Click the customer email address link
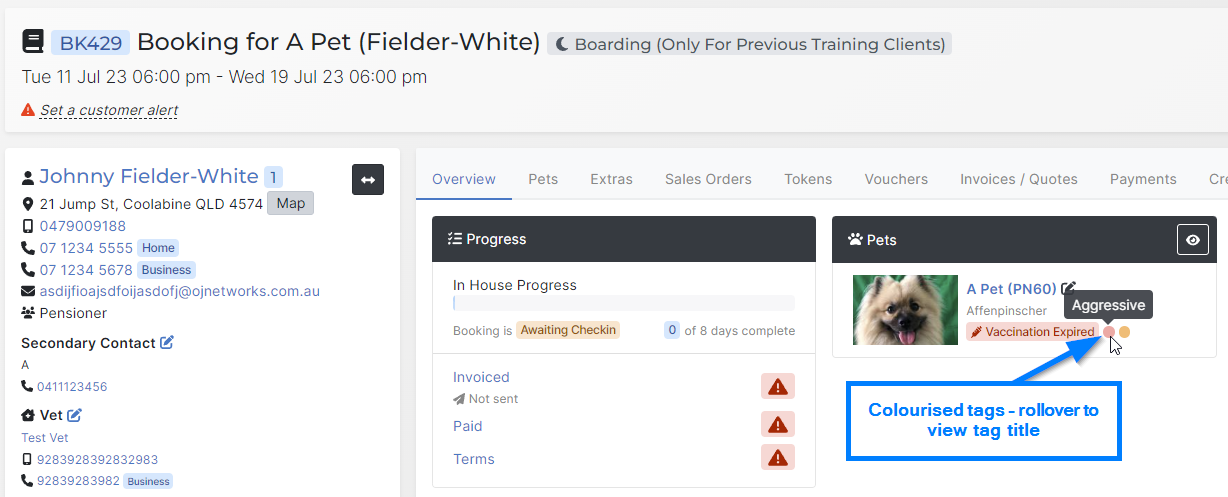Image resolution: width=1228 pixels, height=497 pixels. pos(180,291)
